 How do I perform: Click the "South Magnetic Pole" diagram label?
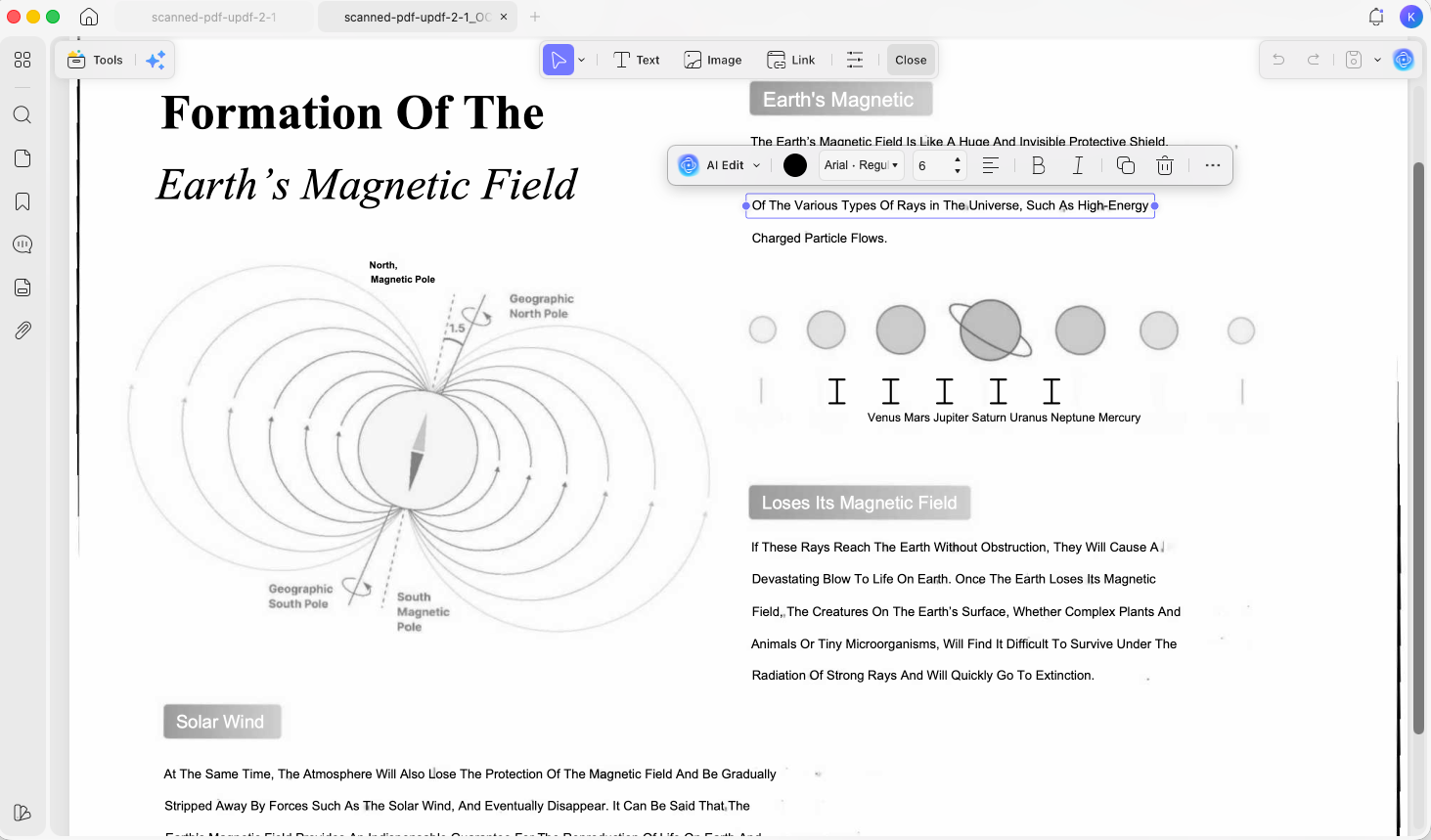click(423, 612)
